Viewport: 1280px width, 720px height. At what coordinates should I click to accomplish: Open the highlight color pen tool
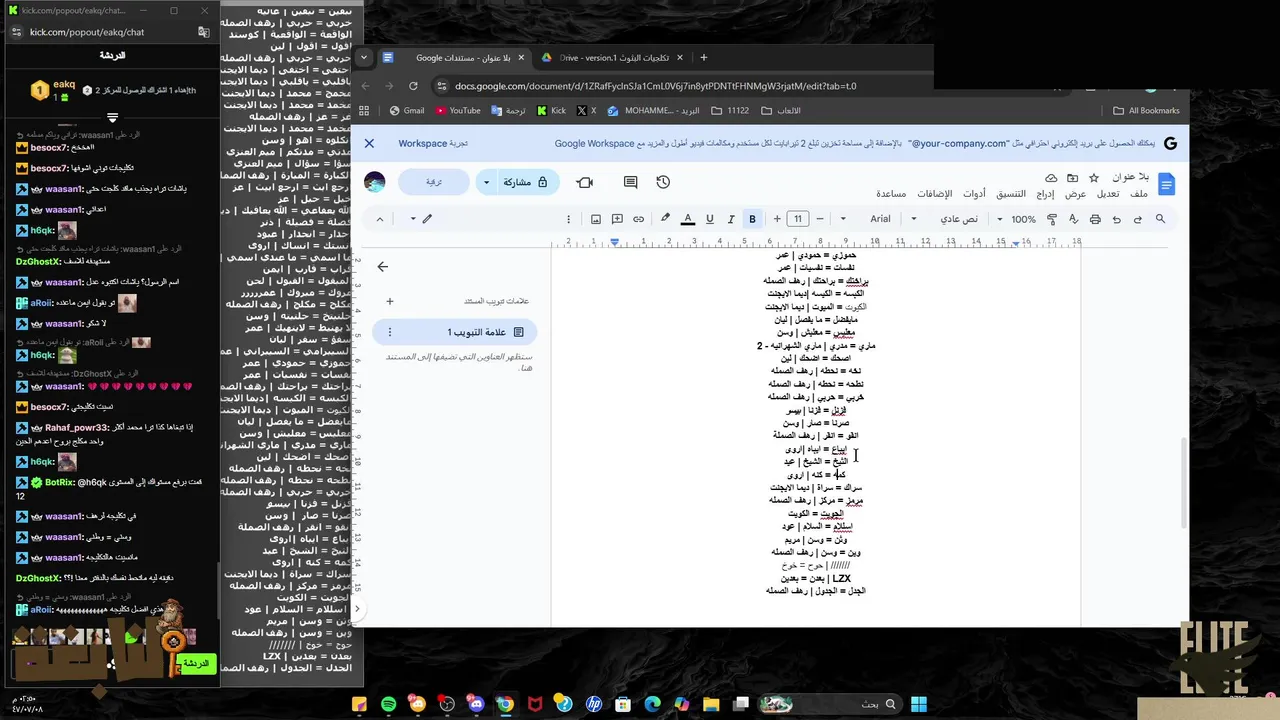coord(666,219)
